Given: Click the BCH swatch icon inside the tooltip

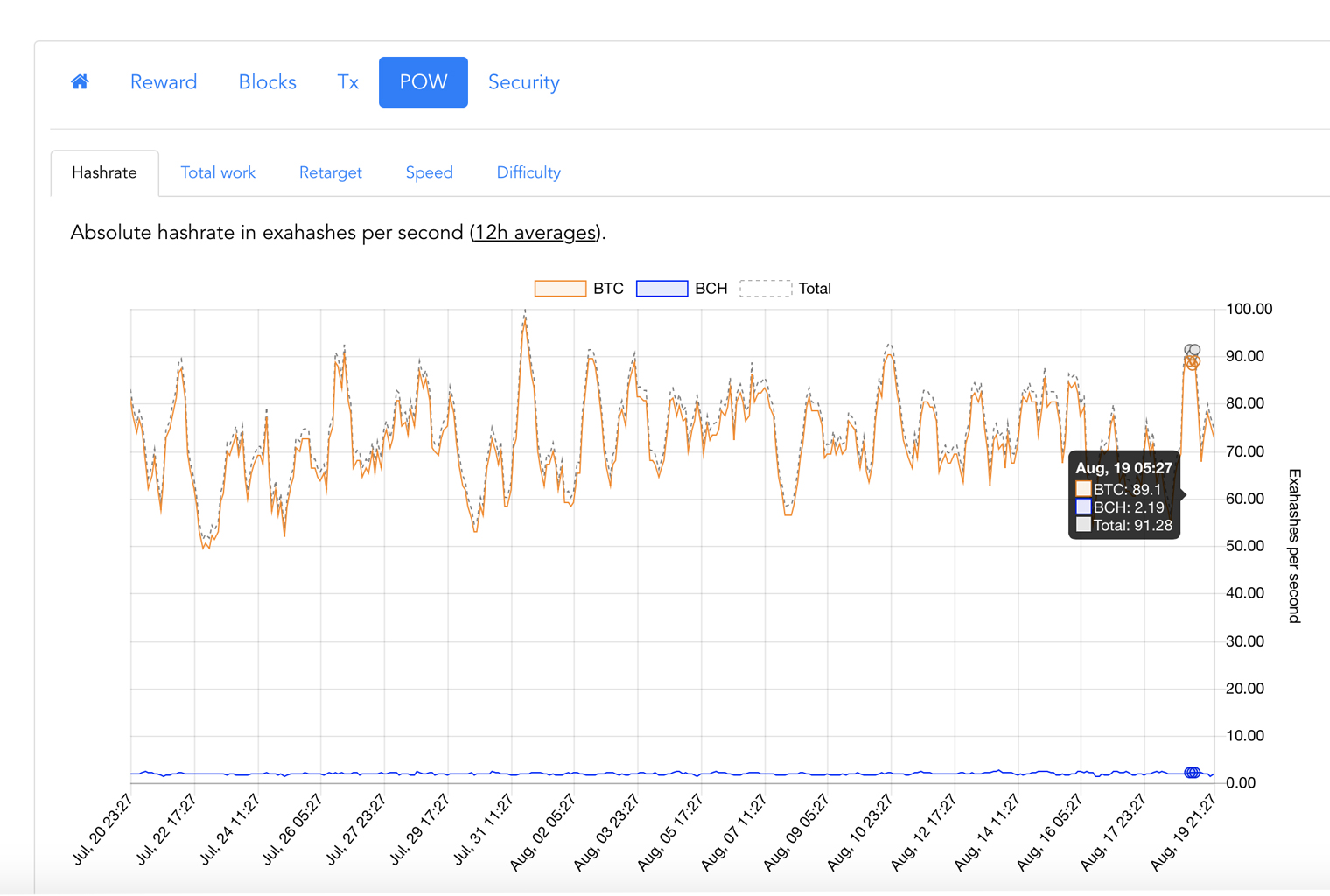Looking at the screenshot, I should point(1083,507).
